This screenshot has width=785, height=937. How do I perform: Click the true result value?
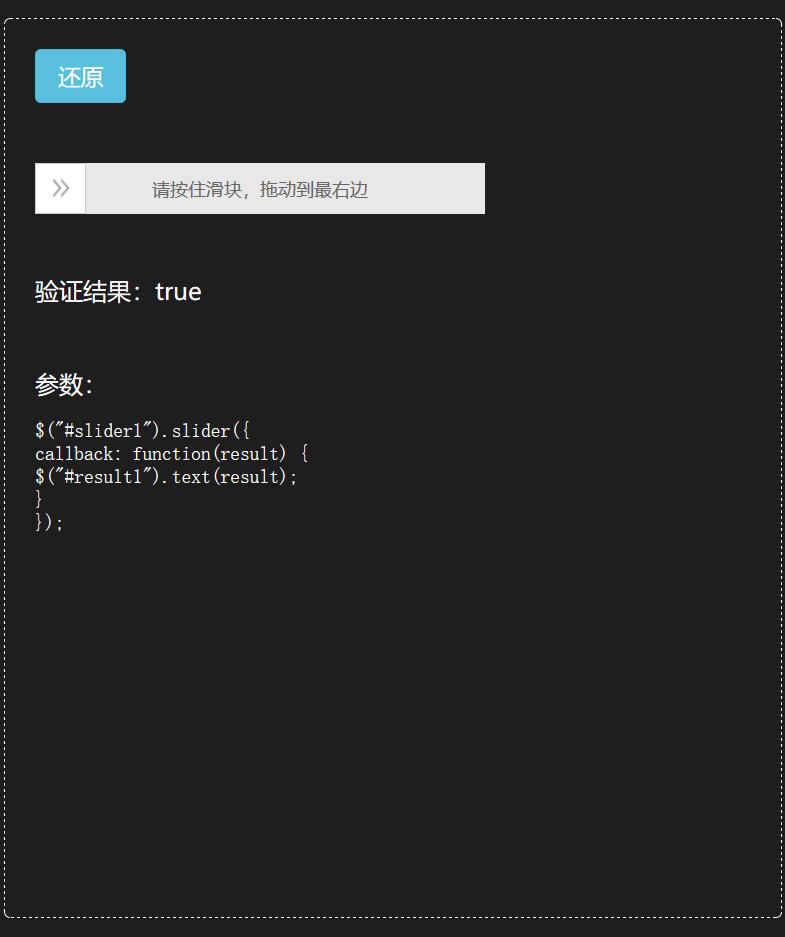[178, 292]
